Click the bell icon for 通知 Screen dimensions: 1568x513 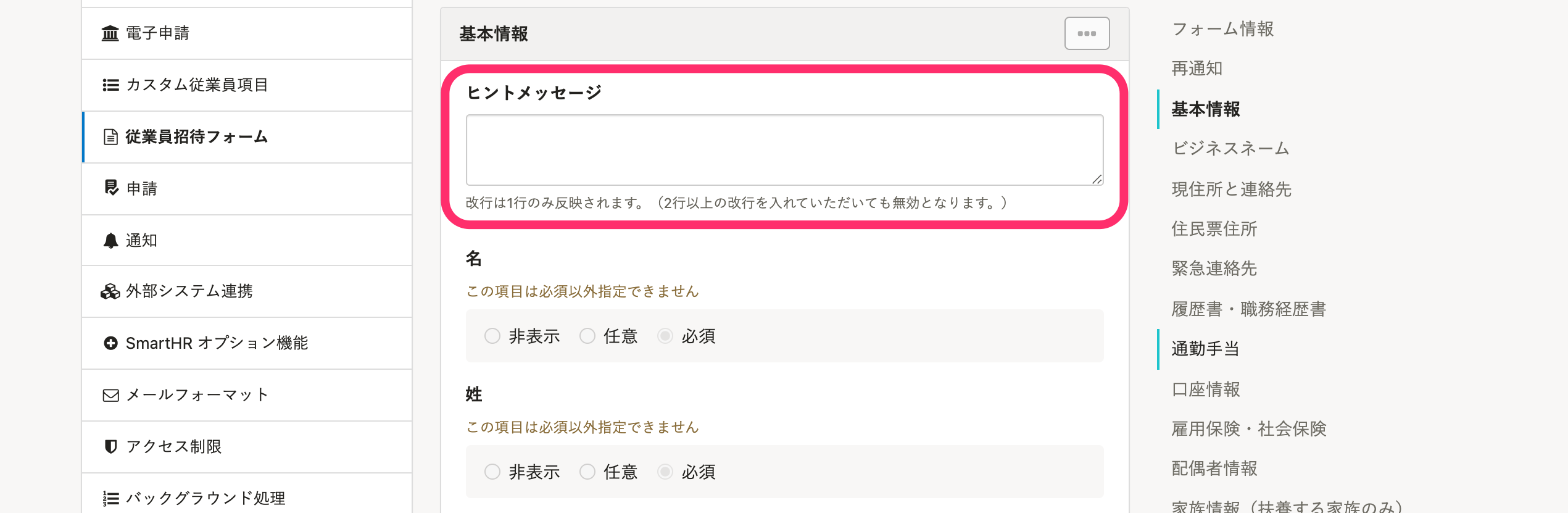click(110, 241)
